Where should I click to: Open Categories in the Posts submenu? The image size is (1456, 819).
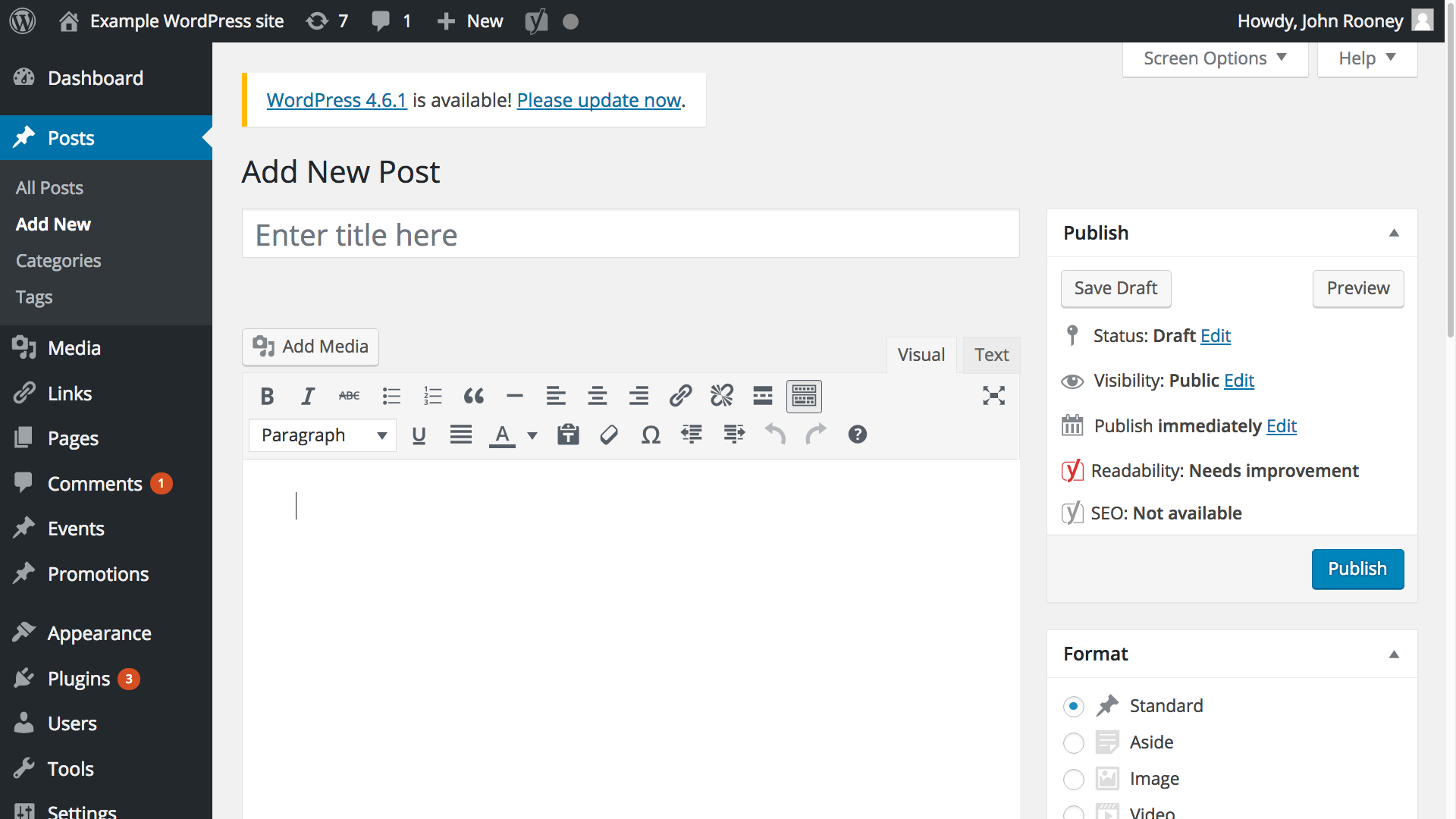(x=58, y=261)
